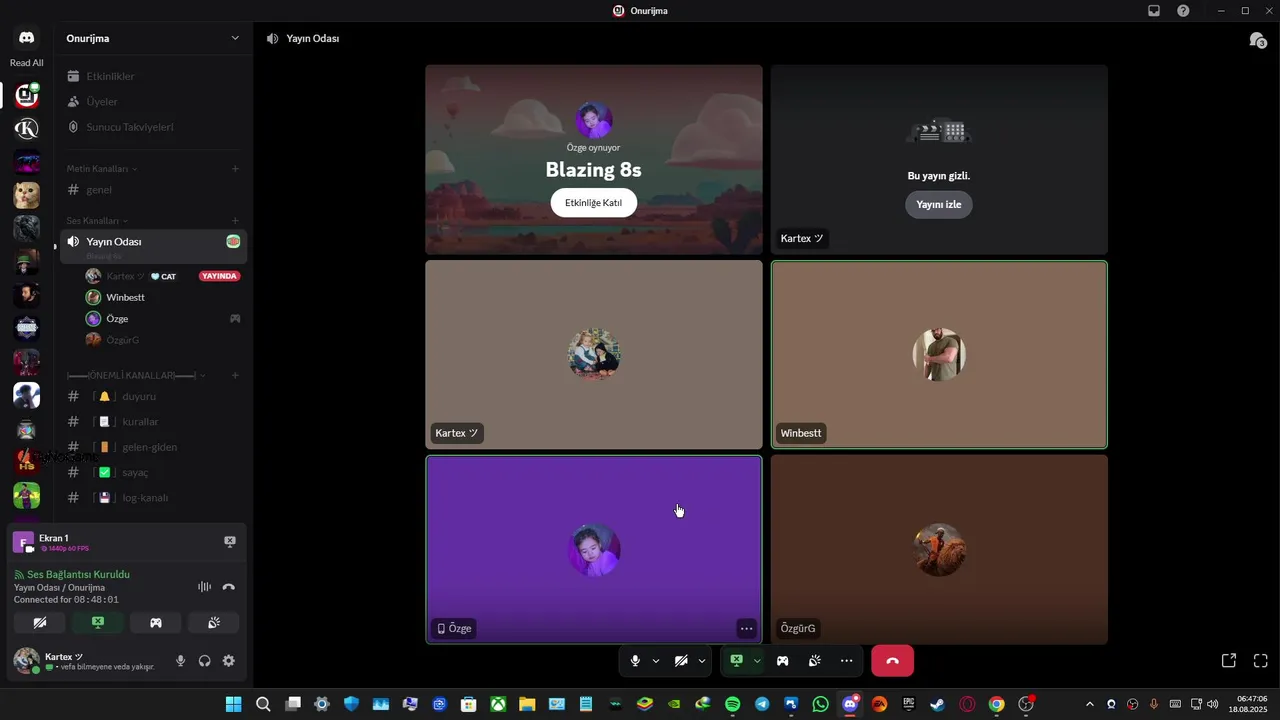1280x720 pixels.
Task: Toggle screen share in voice status panel
Action: (x=98, y=622)
